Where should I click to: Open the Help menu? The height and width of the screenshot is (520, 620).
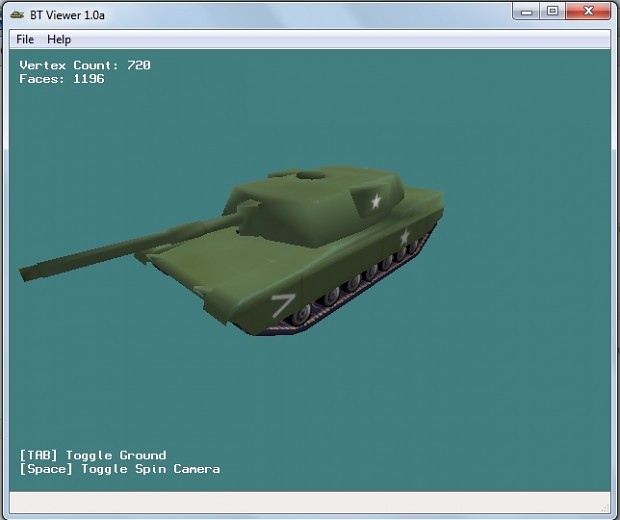pyautogui.click(x=59, y=39)
